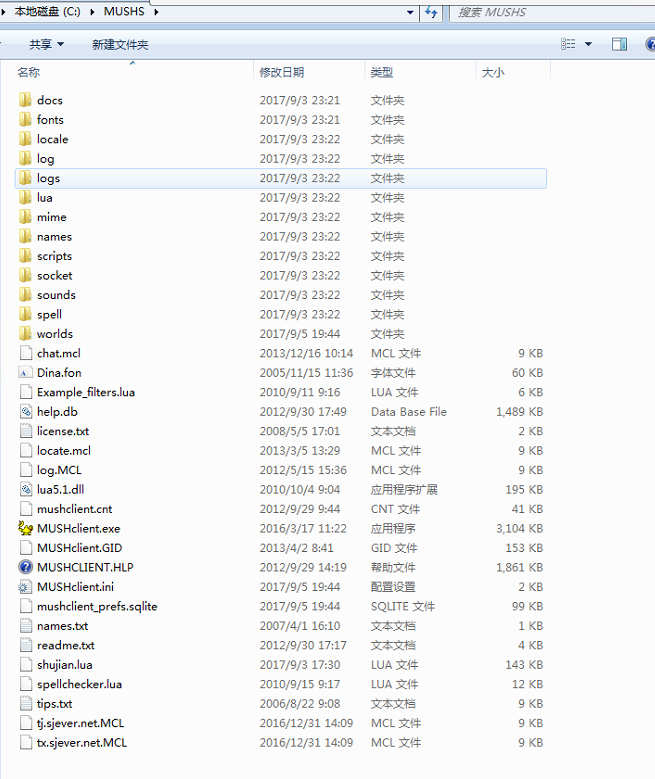This screenshot has width=655, height=779.
Task: Click the SQLITE 文件 type cell
Action: point(403,606)
